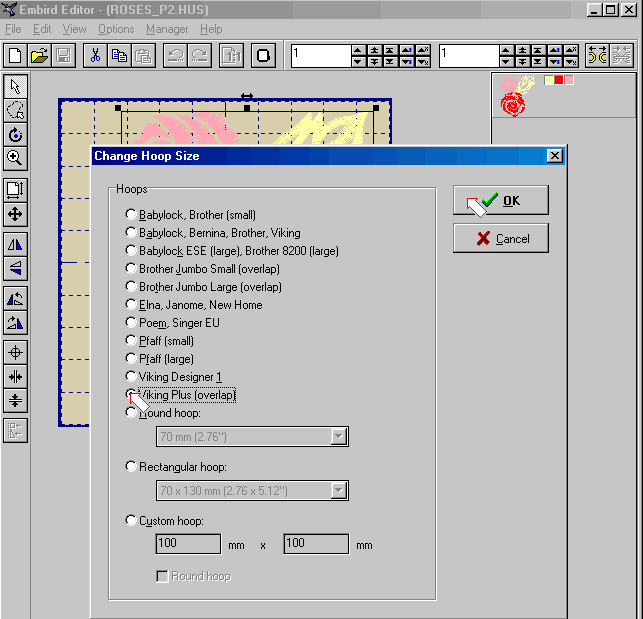The image size is (643, 619).
Task: Switch to 1:1 view scale icon
Action: 232,55
